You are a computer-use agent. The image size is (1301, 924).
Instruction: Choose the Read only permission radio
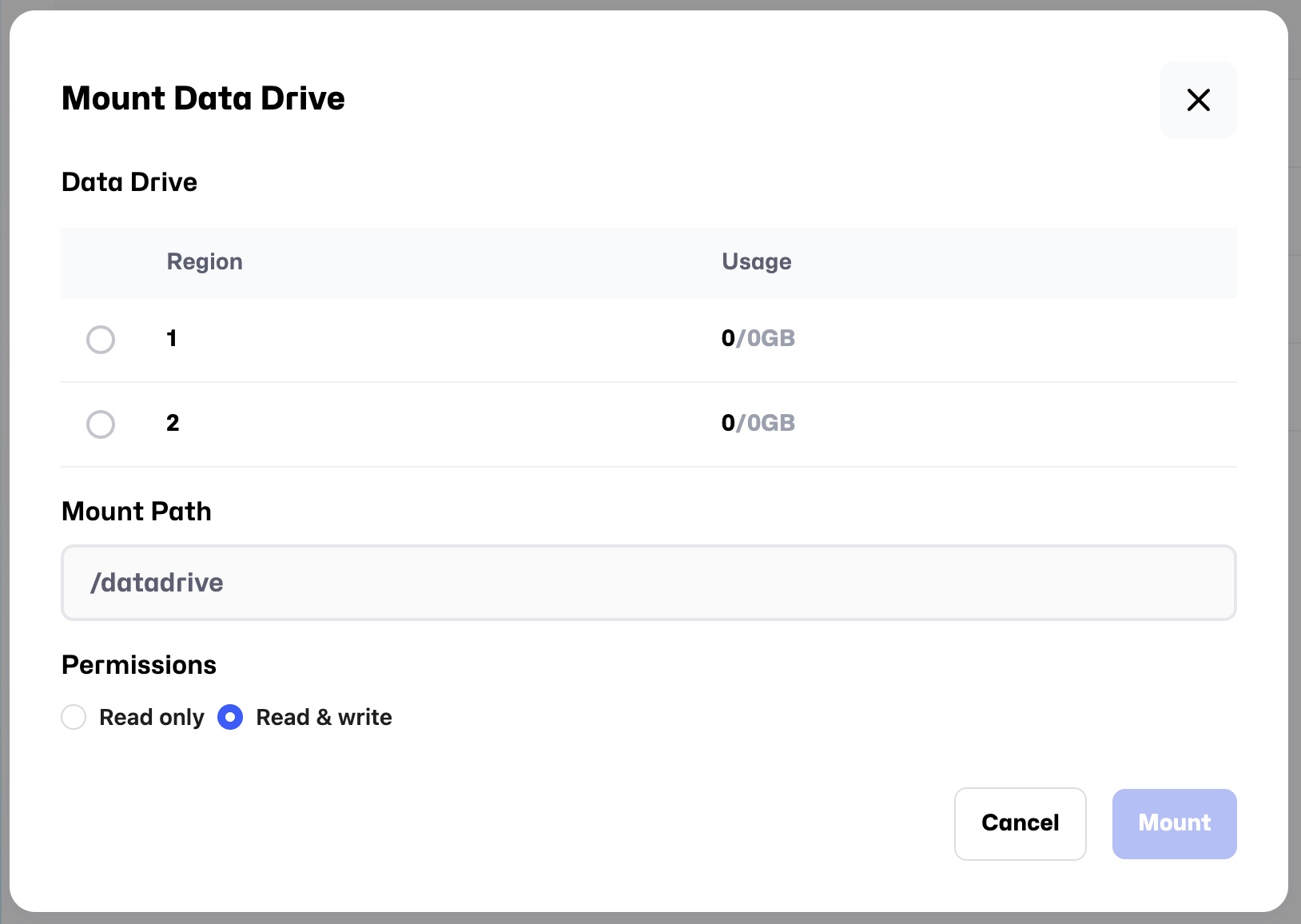[x=74, y=717]
